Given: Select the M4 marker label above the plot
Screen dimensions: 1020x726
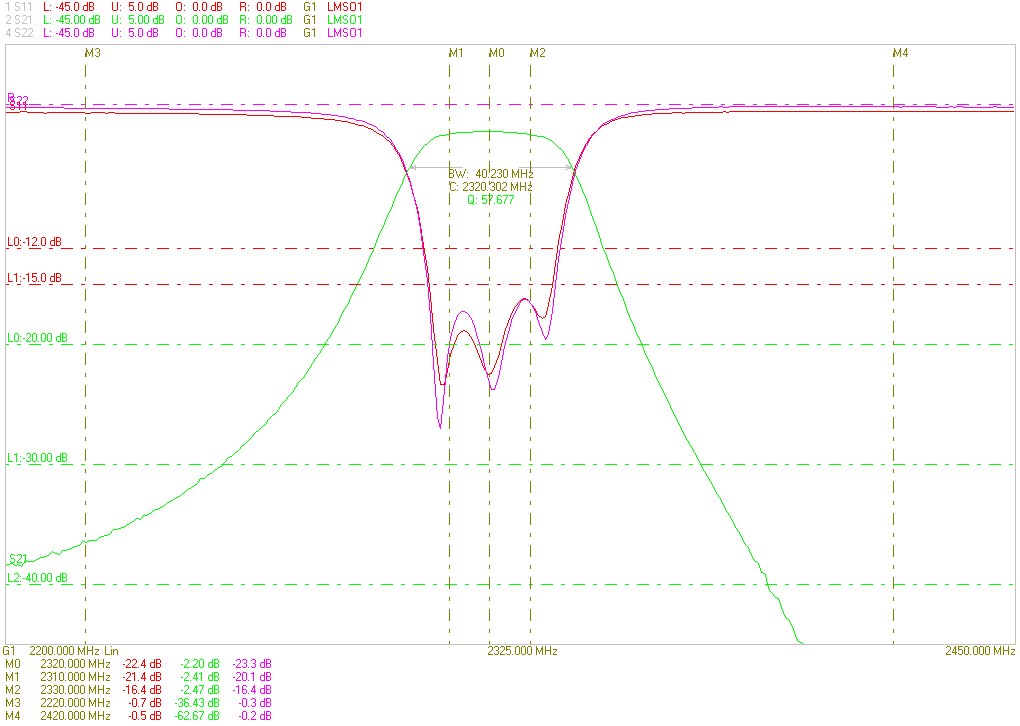Looking at the screenshot, I should (900, 53).
